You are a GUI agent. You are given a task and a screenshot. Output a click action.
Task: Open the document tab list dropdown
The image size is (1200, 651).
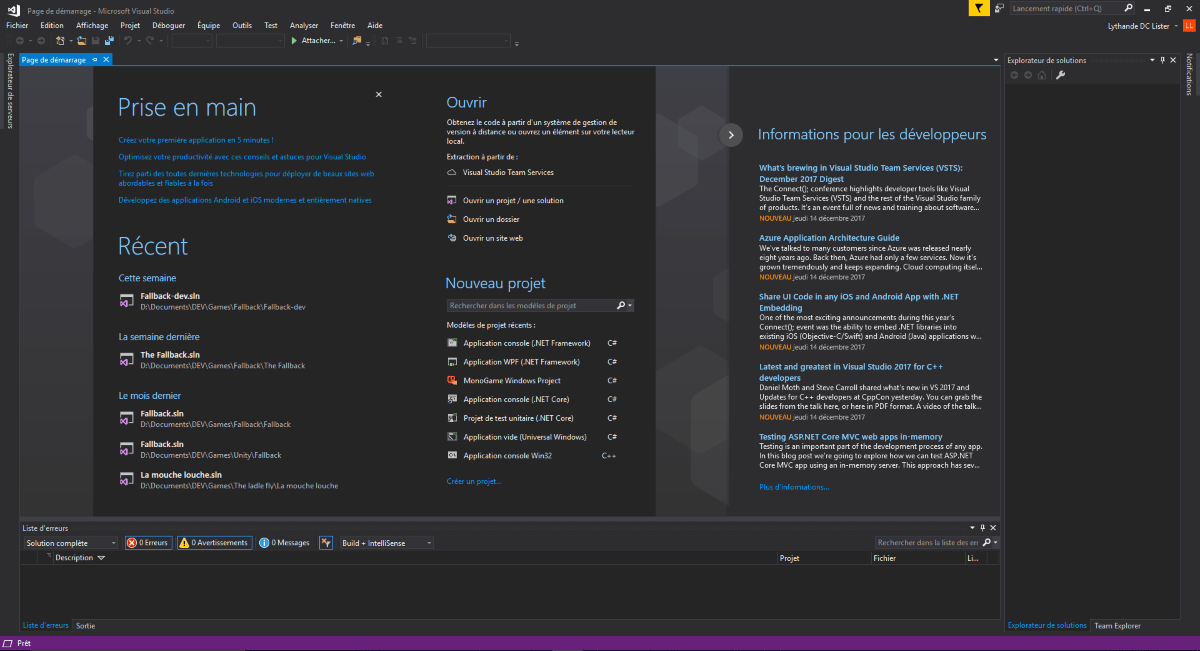(x=996, y=60)
